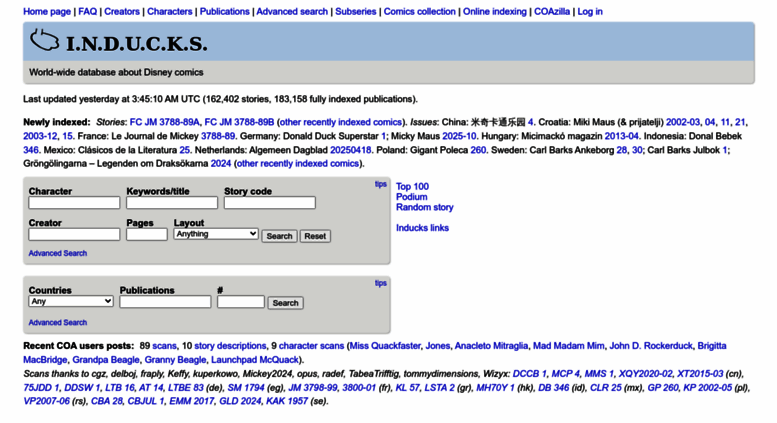Open the MH70Y 1 scan link

(496, 387)
